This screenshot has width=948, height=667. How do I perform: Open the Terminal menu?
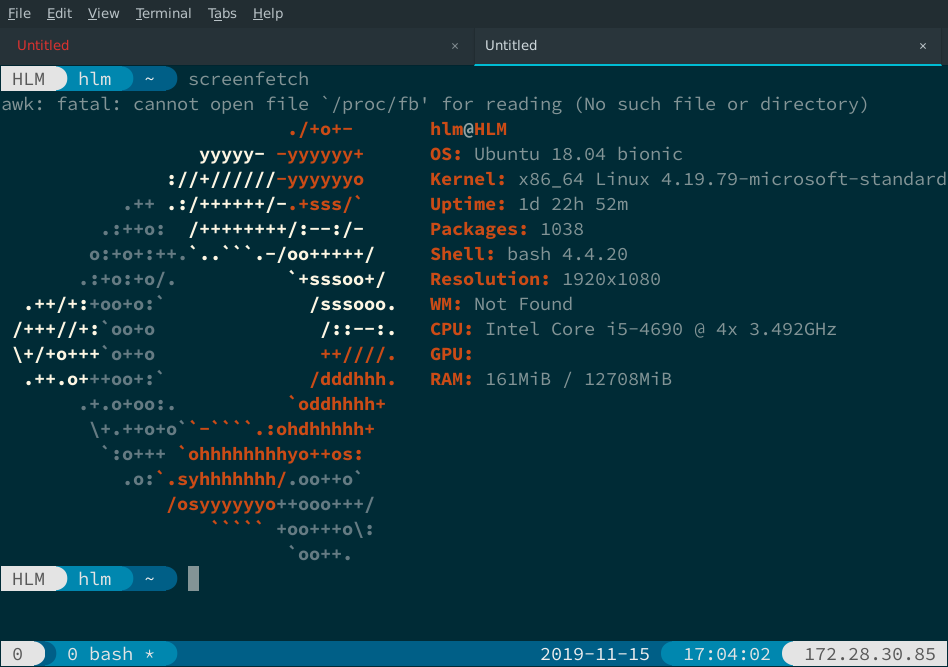163,13
